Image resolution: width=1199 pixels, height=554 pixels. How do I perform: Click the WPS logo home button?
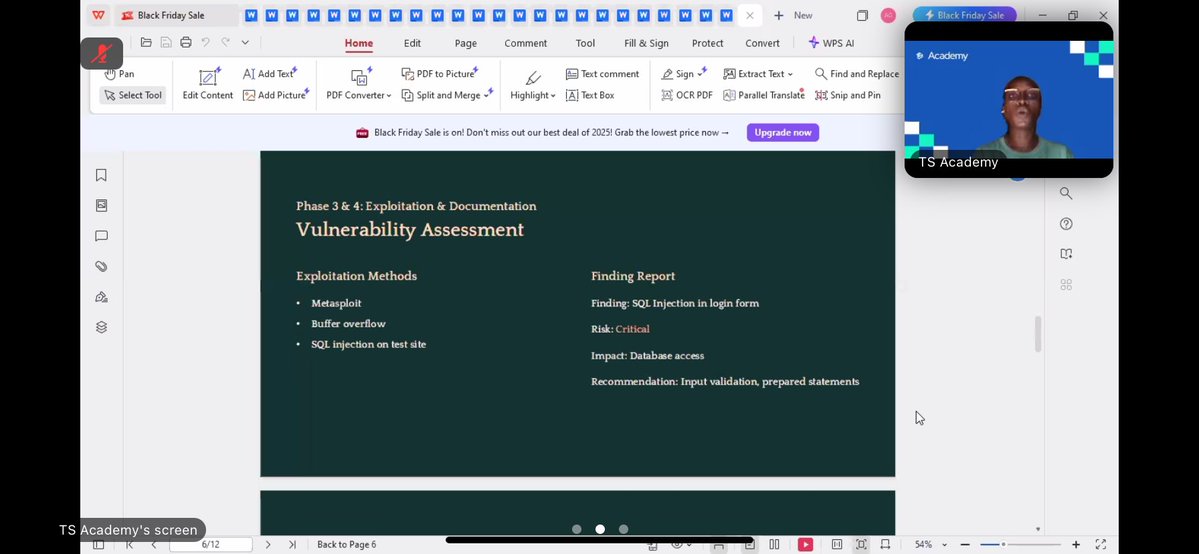99,15
